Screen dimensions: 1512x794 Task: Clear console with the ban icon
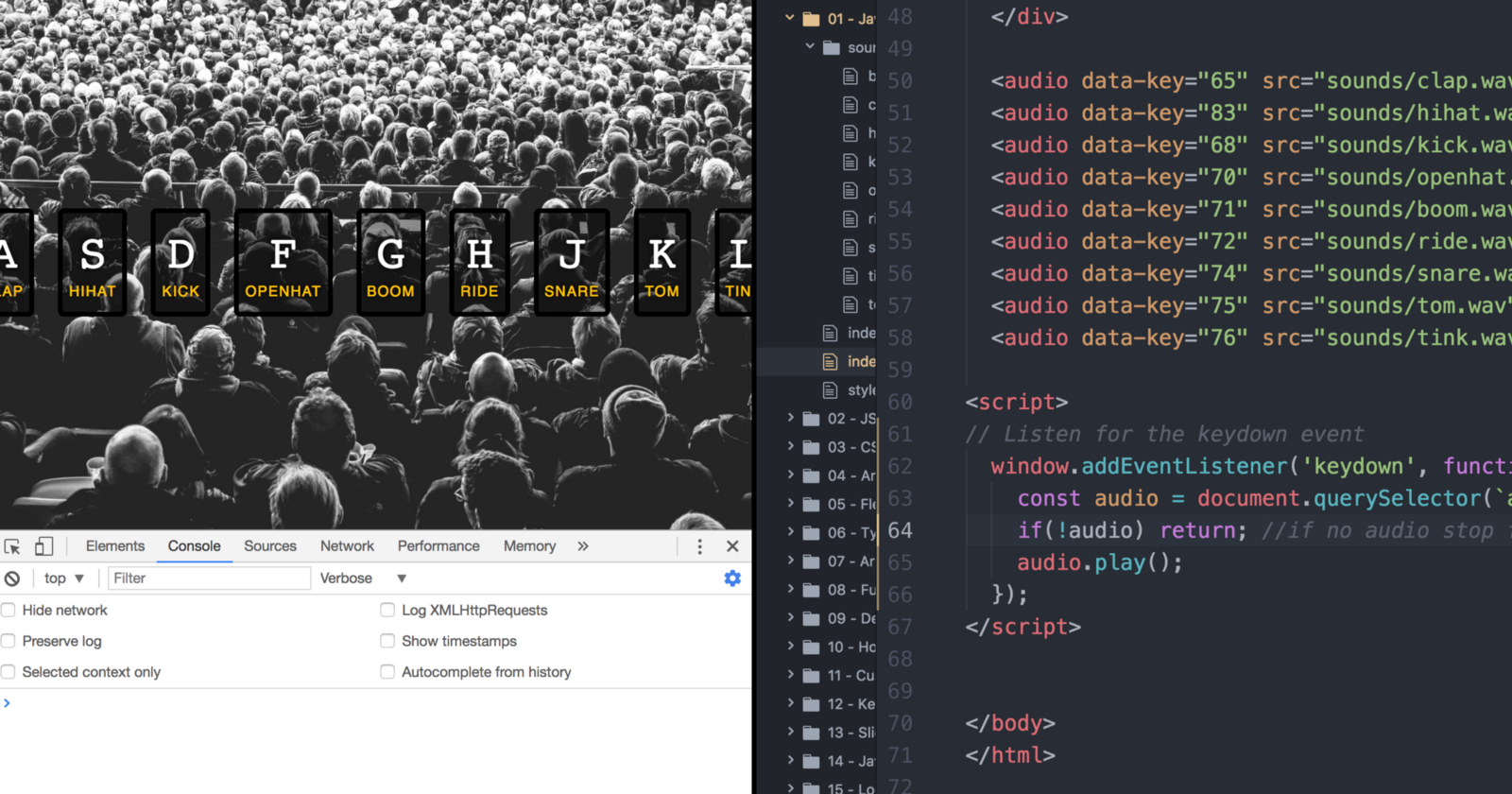12,578
